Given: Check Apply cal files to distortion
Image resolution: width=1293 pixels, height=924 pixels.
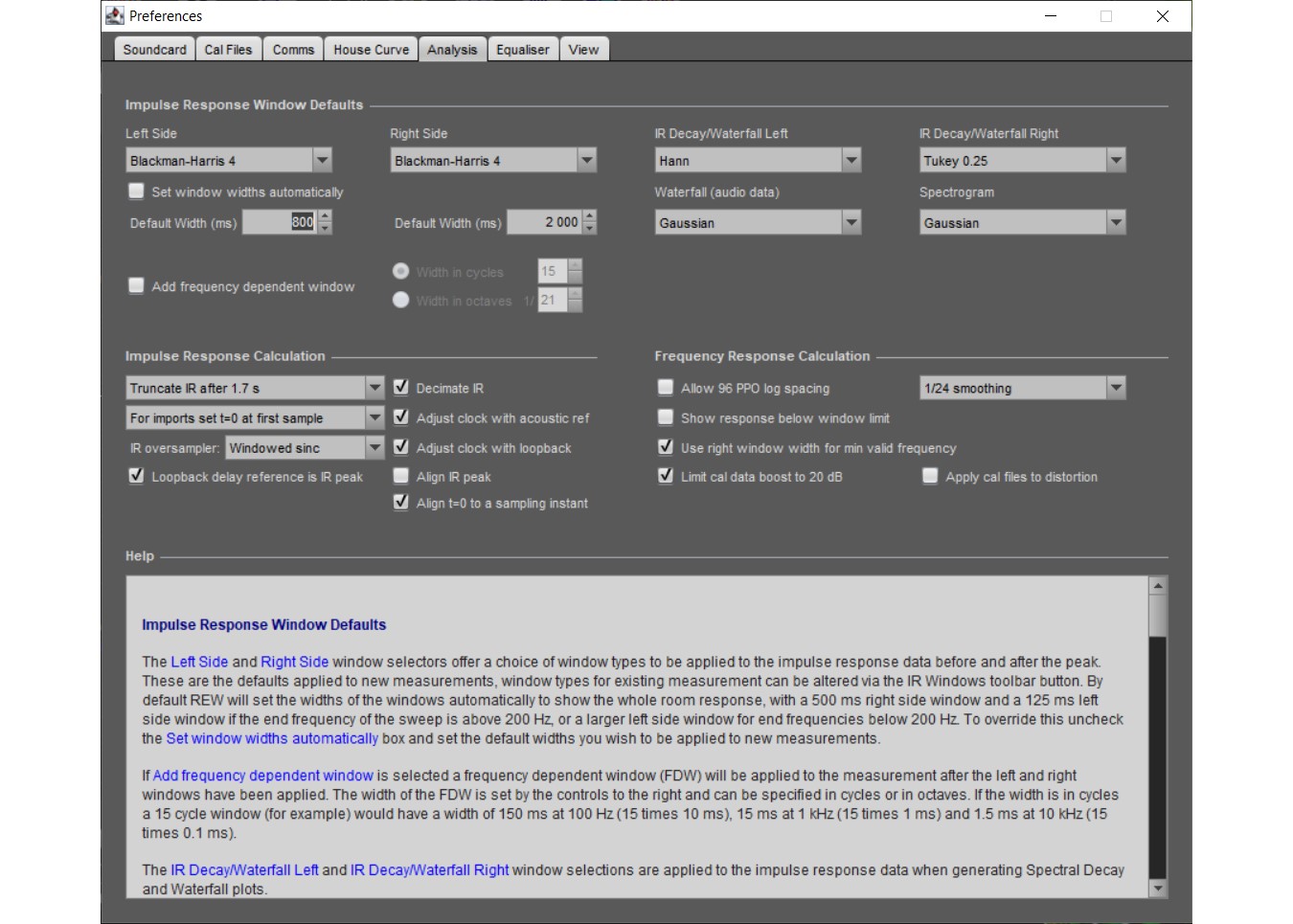Looking at the screenshot, I should pyautogui.click(x=930, y=476).
